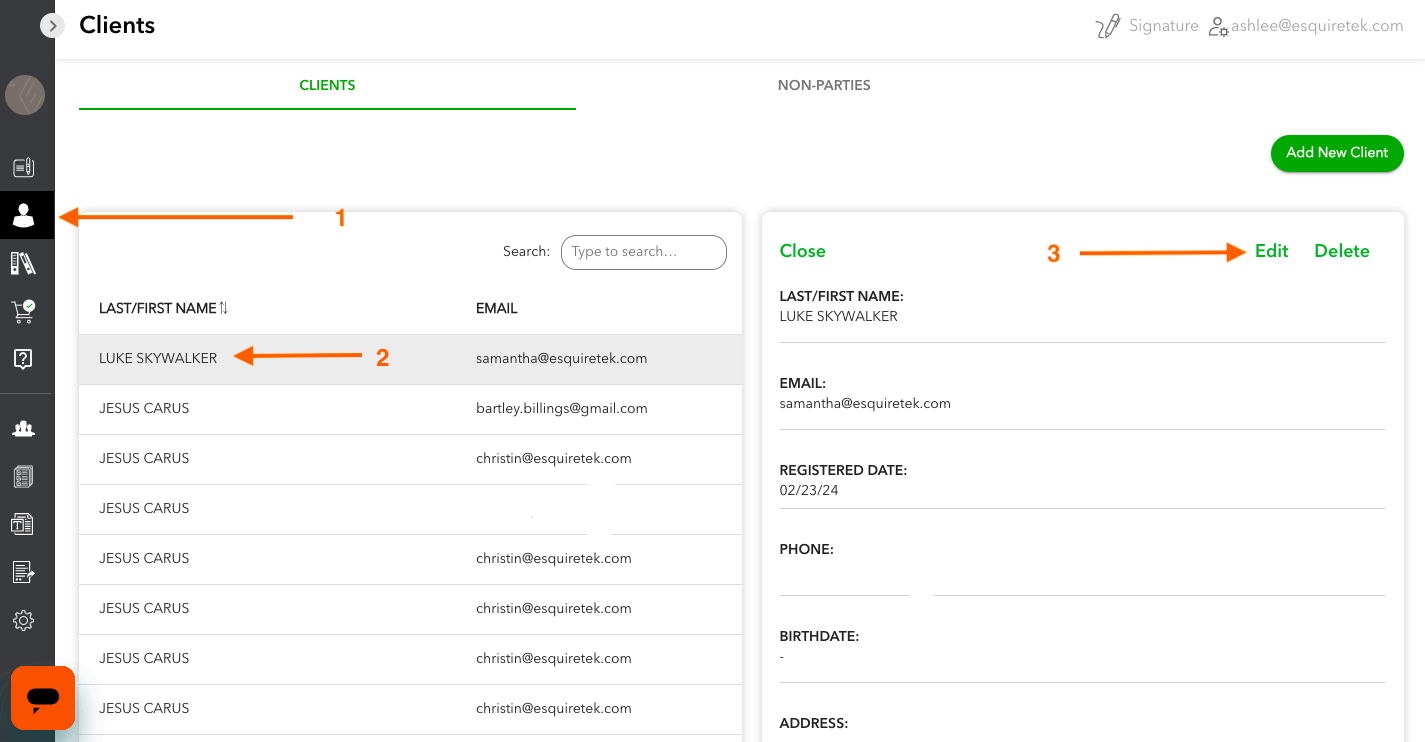
Task: Select the CLIENTS tab
Action: click(x=327, y=85)
